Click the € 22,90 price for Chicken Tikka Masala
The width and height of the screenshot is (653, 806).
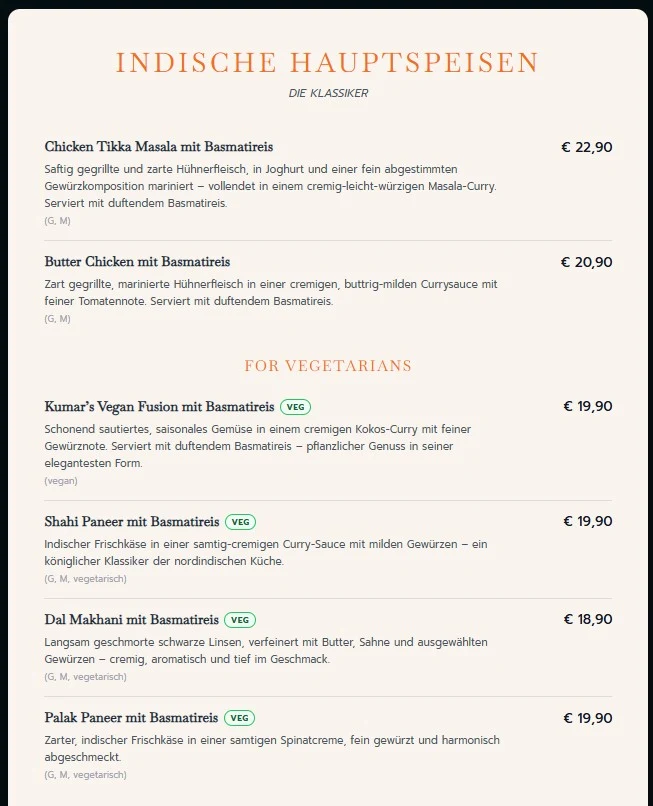(587, 148)
